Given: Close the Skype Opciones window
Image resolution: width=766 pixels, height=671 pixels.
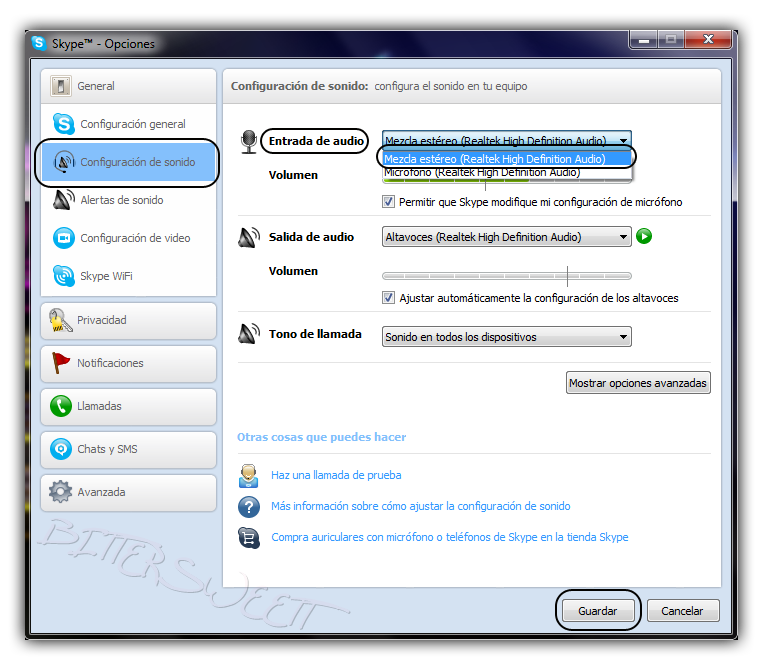Looking at the screenshot, I should (x=708, y=40).
